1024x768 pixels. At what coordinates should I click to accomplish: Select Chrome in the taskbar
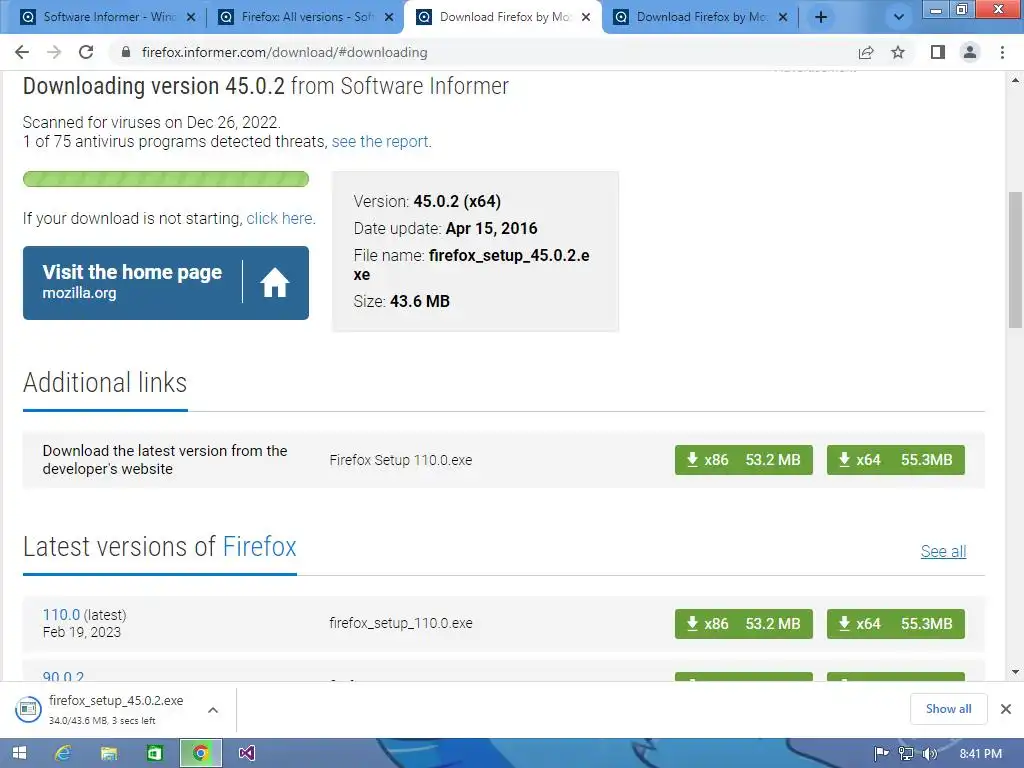(x=200, y=753)
